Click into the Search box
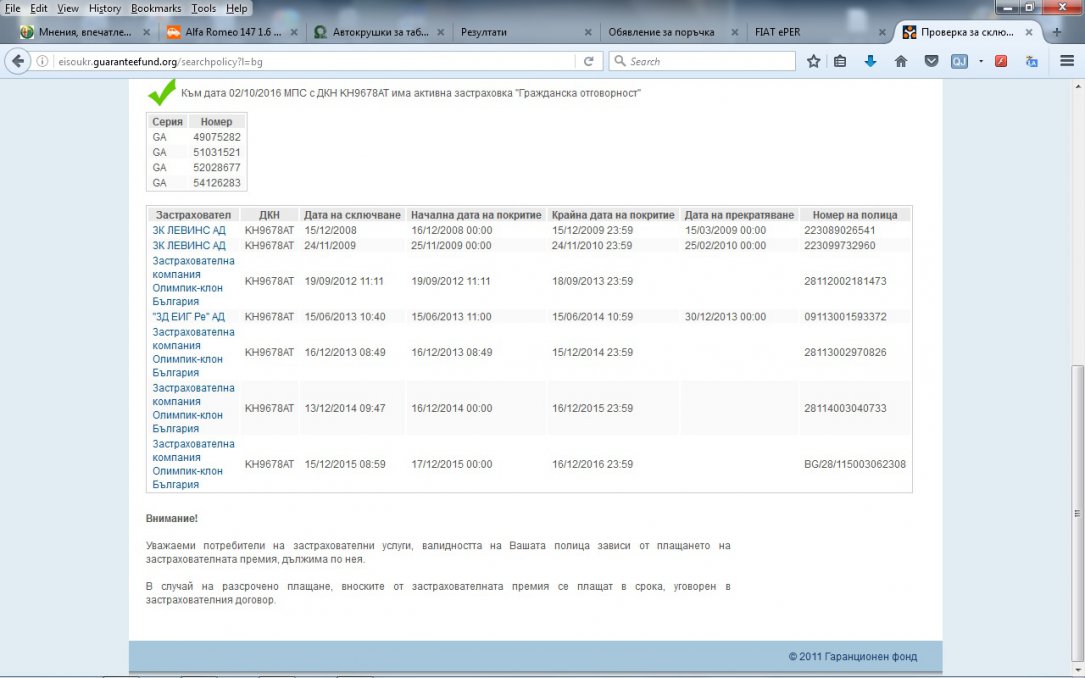The width and height of the screenshot is (1085, 678). click(710, 61)
